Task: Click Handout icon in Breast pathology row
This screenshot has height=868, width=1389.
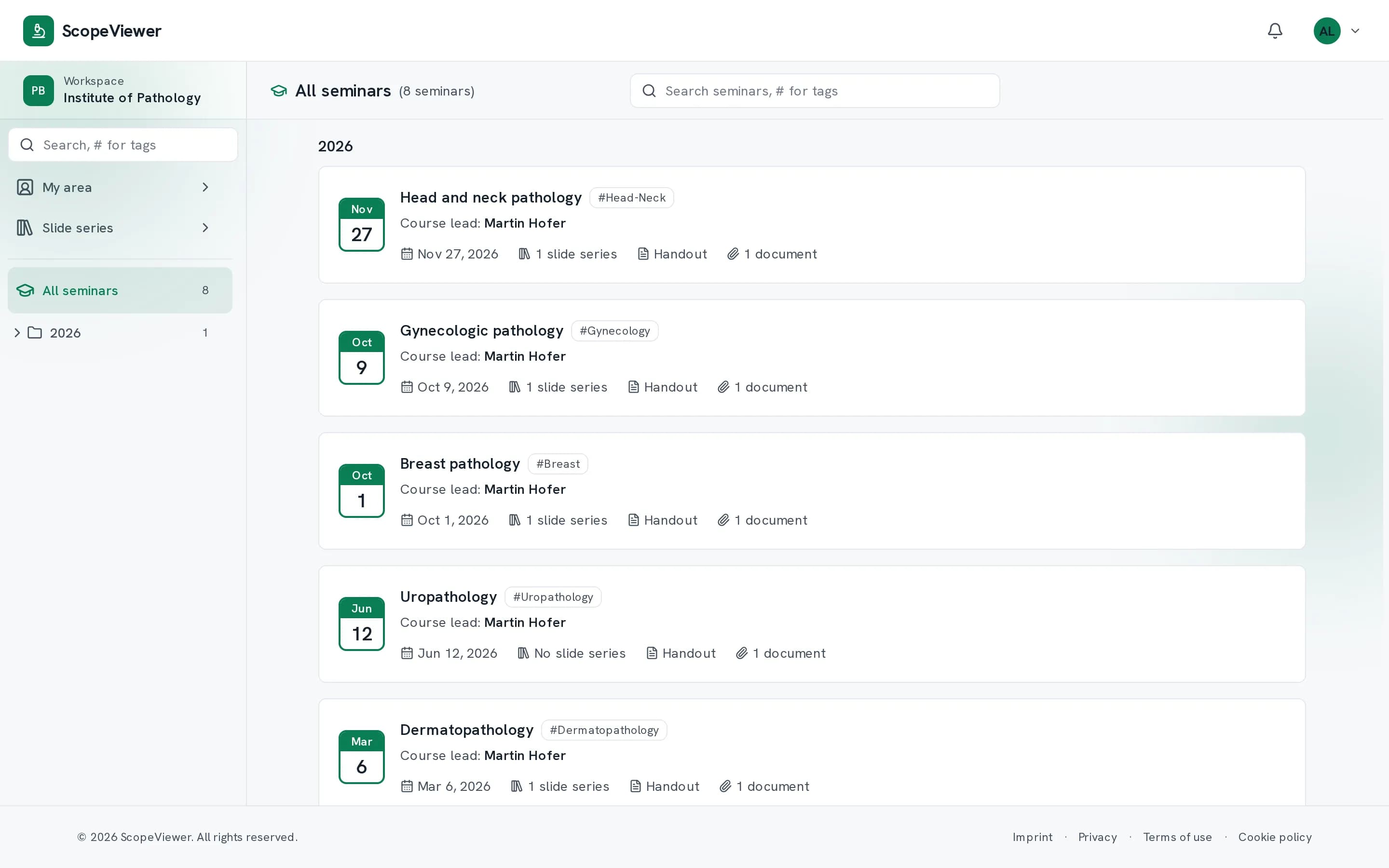Action: [x=634, y=520]
